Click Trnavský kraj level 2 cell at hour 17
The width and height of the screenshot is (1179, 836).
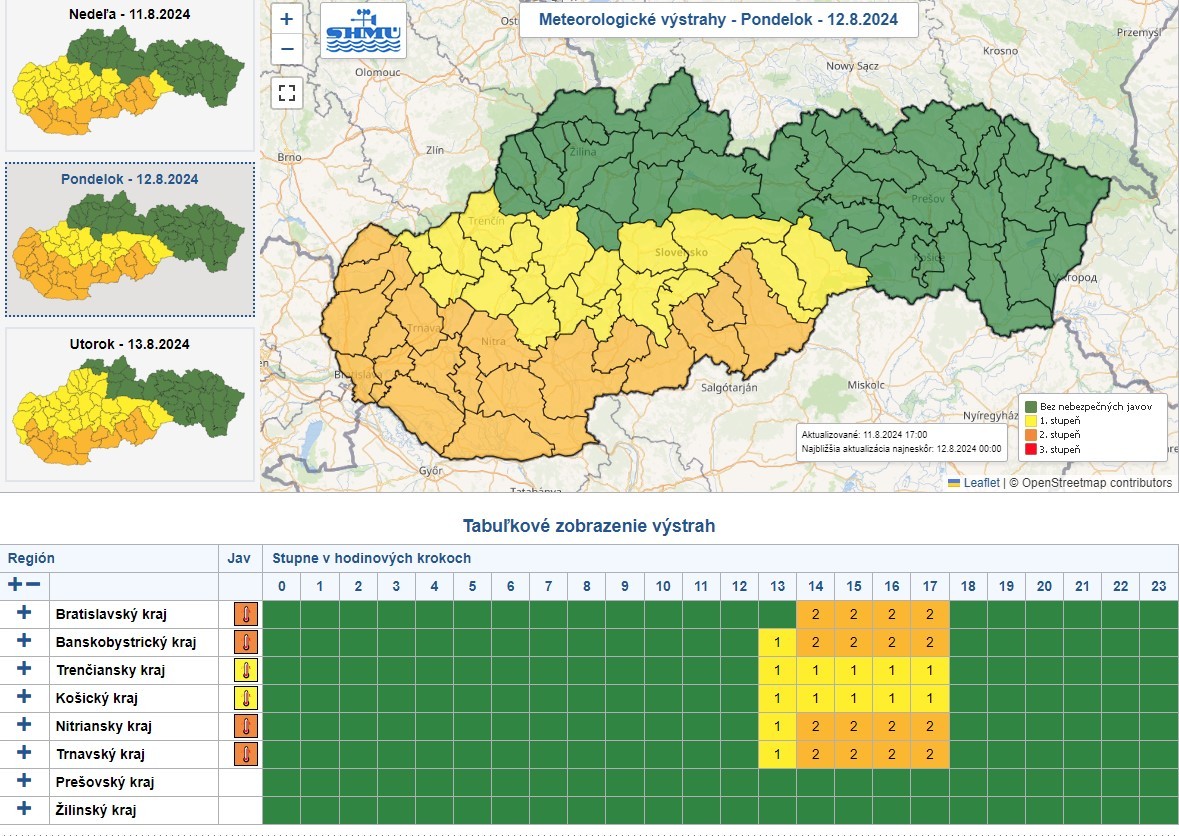pyautogui.click(x=929, y=754)
